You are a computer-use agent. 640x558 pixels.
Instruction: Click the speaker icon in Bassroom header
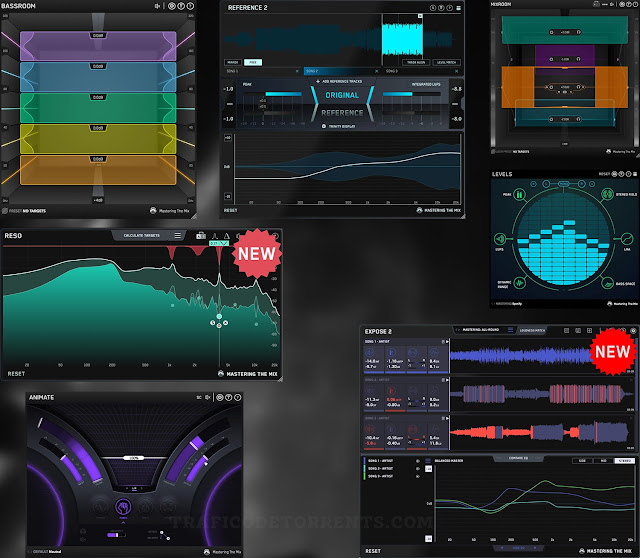click(158, 6)
